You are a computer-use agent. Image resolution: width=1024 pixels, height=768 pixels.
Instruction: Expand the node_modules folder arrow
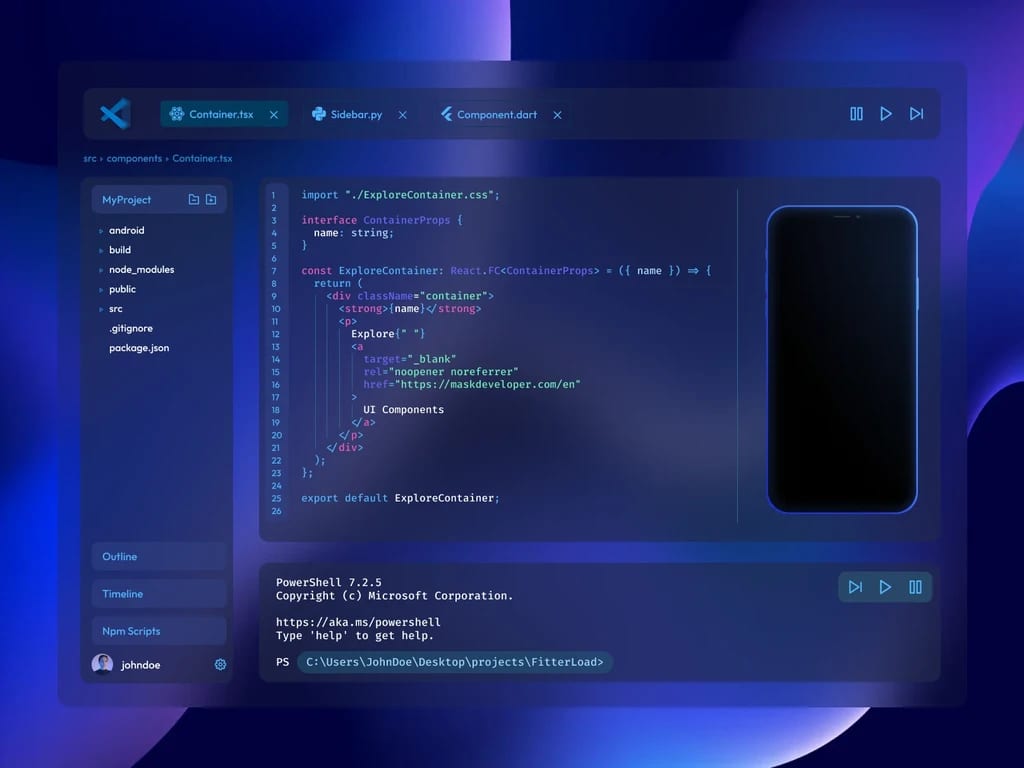pyautogui.click(x=101, y=270)
